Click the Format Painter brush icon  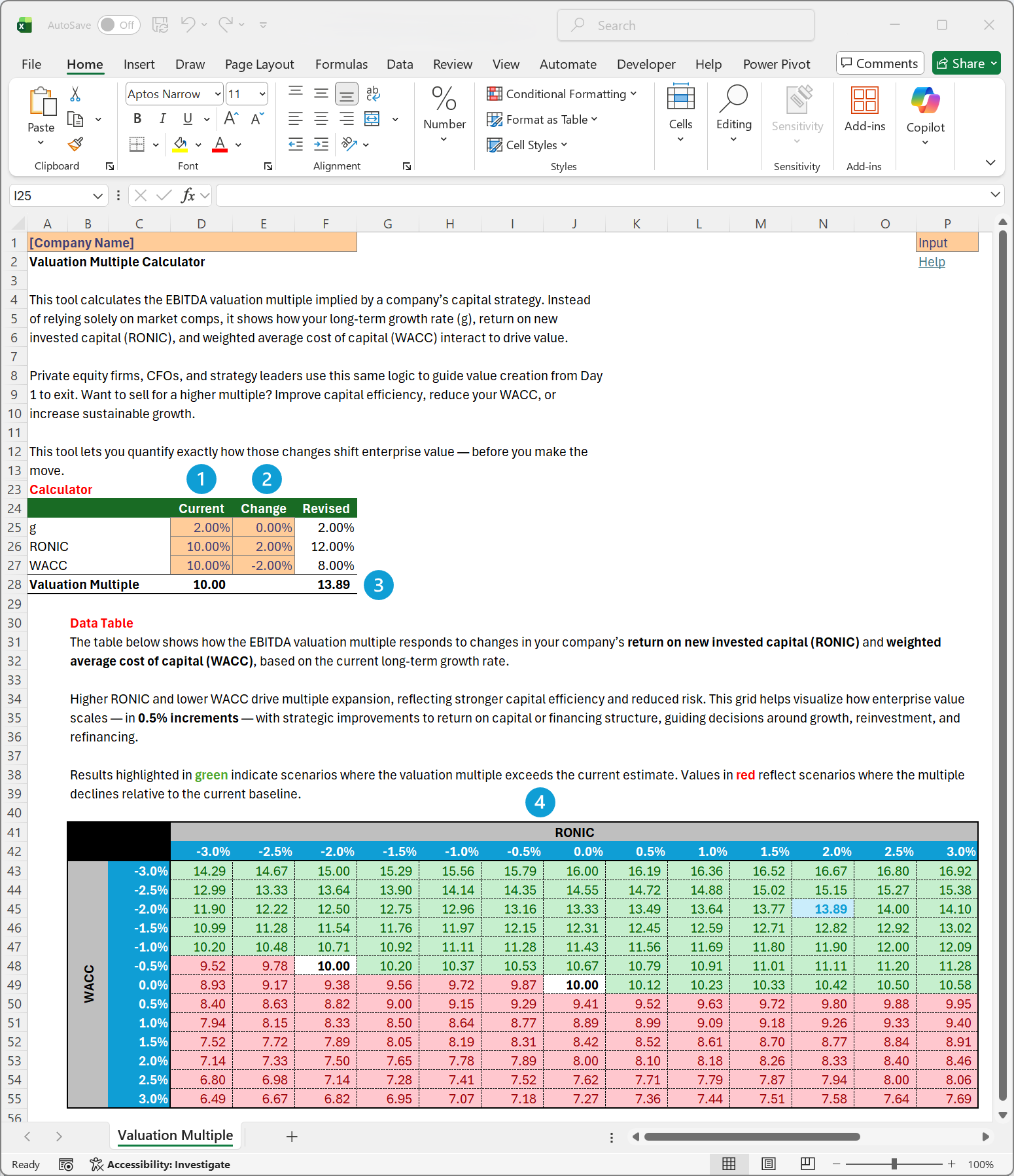(x=76, y=144)
